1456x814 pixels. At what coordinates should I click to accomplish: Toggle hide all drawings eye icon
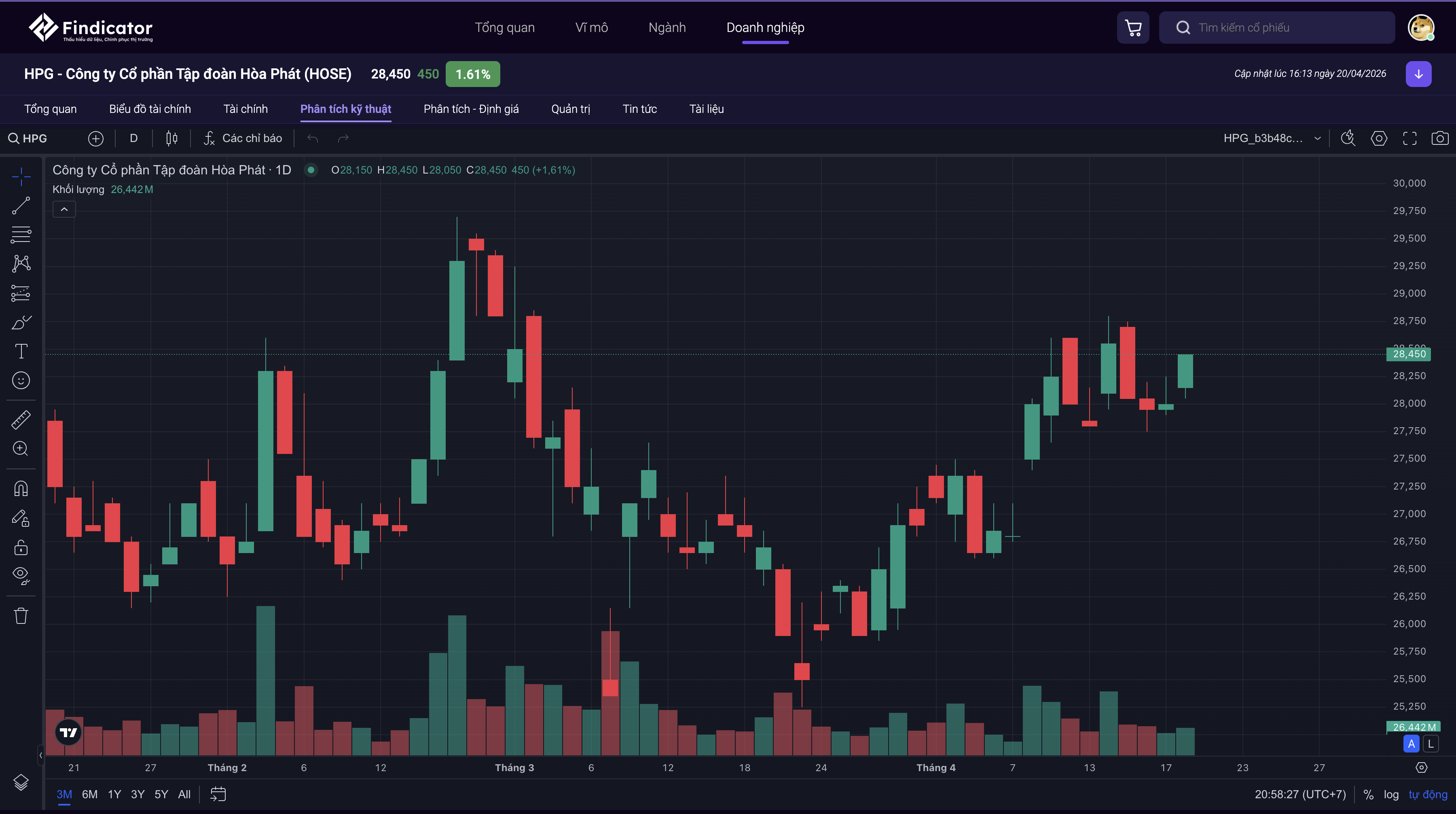[21, 575]
